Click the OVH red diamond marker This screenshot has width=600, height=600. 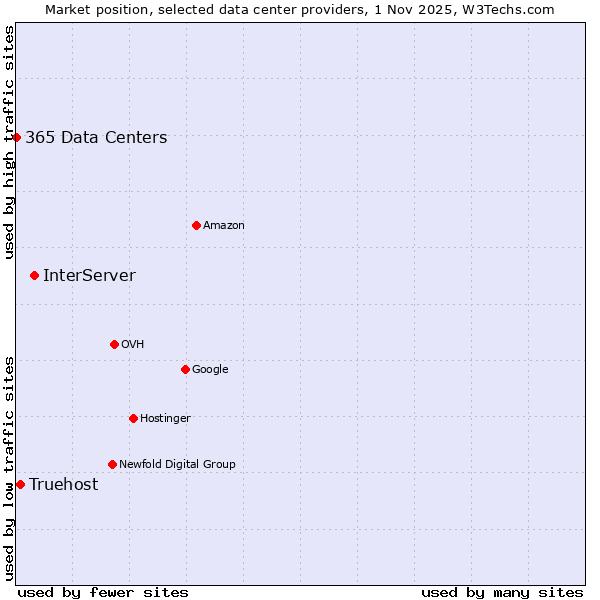pyautogui.click(x=114, y=344)
